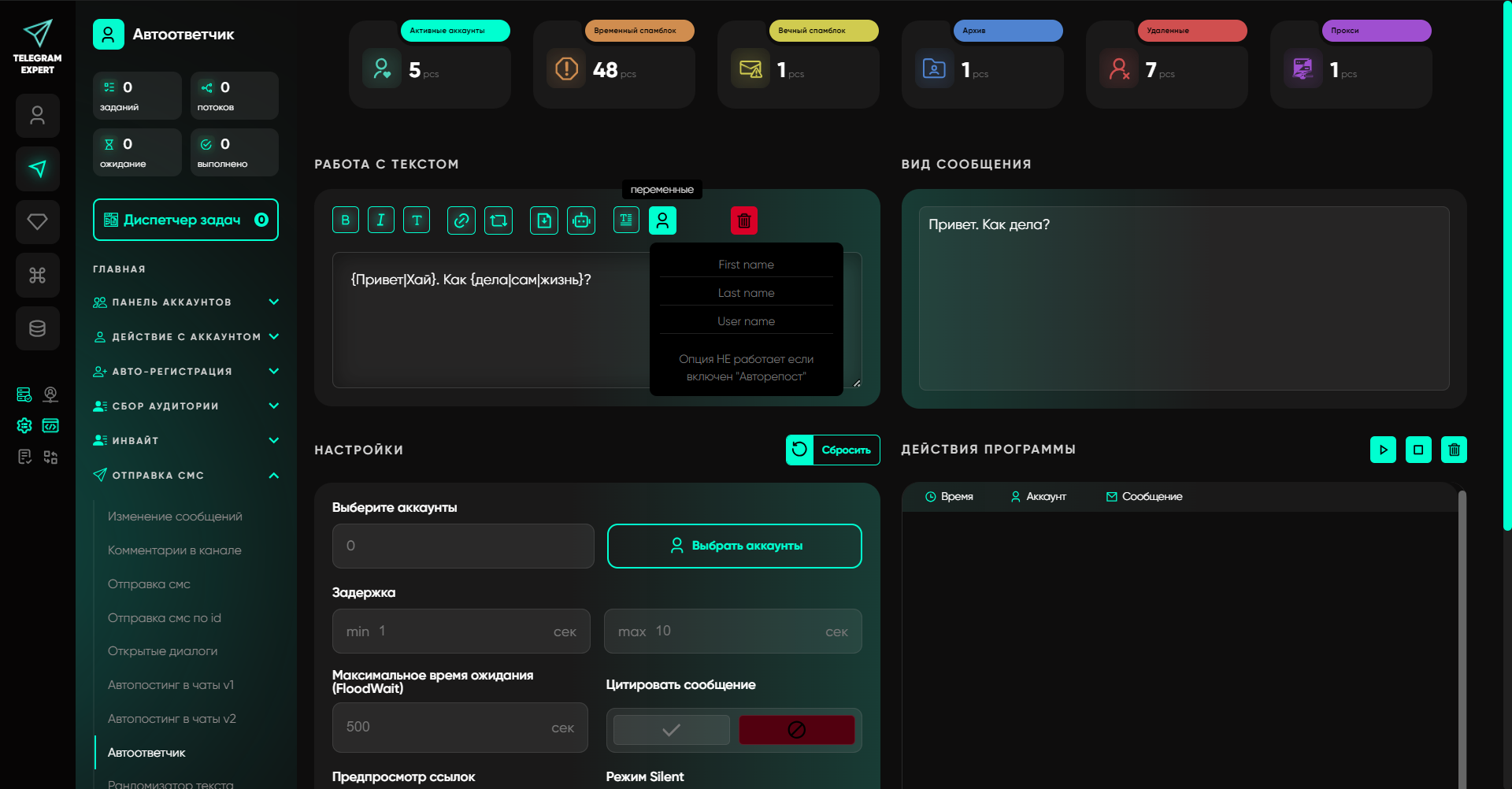Open the database icon in left sidebar

[37, 328]
